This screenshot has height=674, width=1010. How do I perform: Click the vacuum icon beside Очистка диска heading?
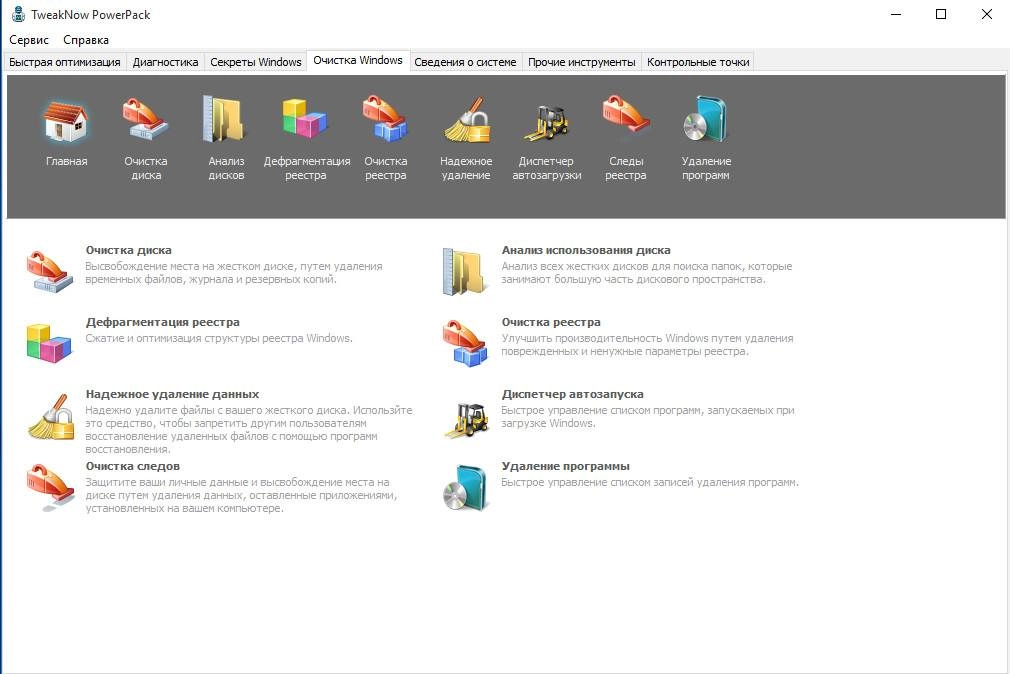[x=50, y=272]
